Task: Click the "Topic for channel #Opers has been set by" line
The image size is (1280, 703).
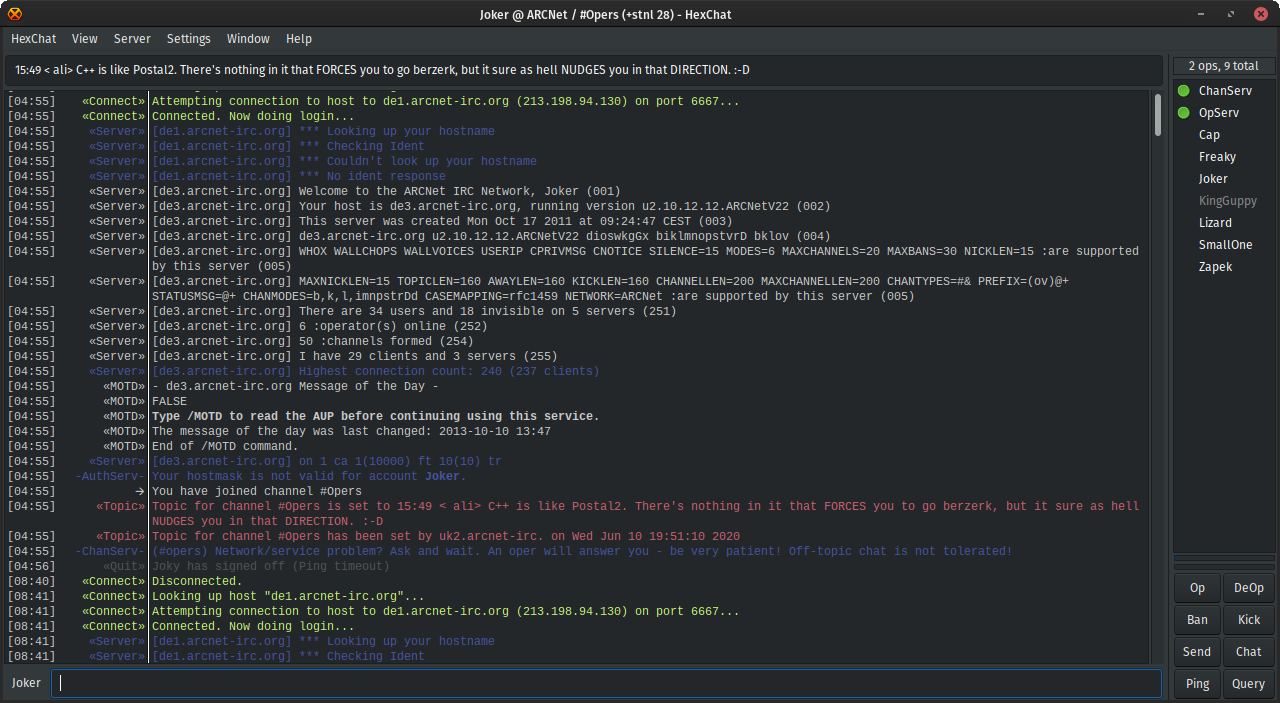Action: (446, 536)
